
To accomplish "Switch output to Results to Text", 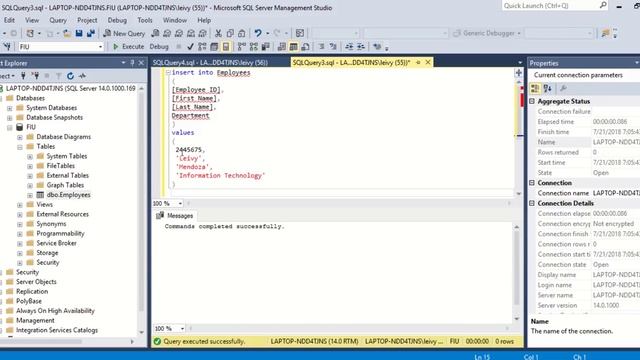I will pos(282,47).
